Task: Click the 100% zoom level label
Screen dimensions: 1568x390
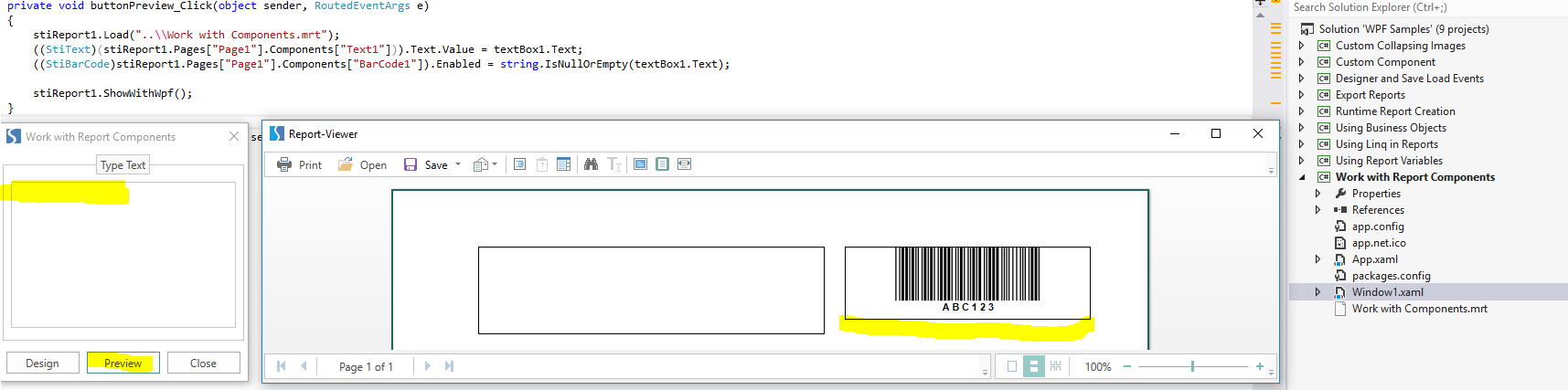Action: [1098, 367]
